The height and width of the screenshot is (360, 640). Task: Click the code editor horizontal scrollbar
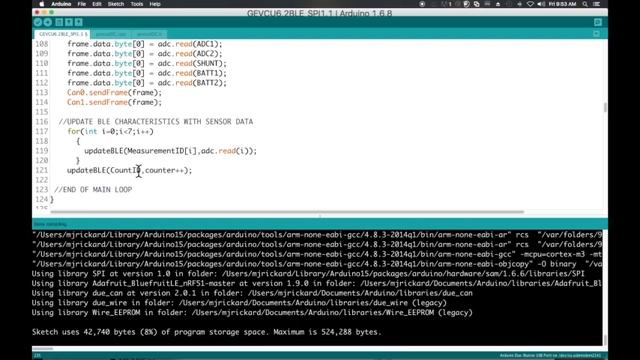[x=287, y=212]
